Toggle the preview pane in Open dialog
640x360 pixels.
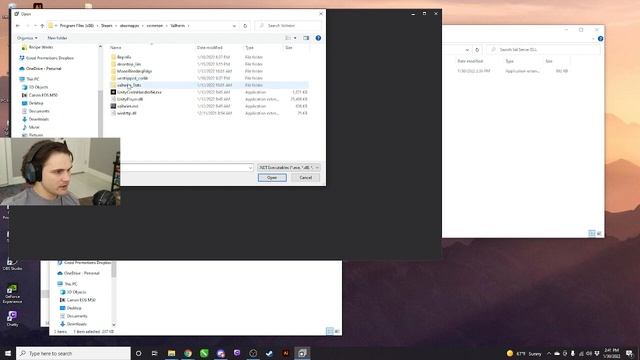(306, 38)
